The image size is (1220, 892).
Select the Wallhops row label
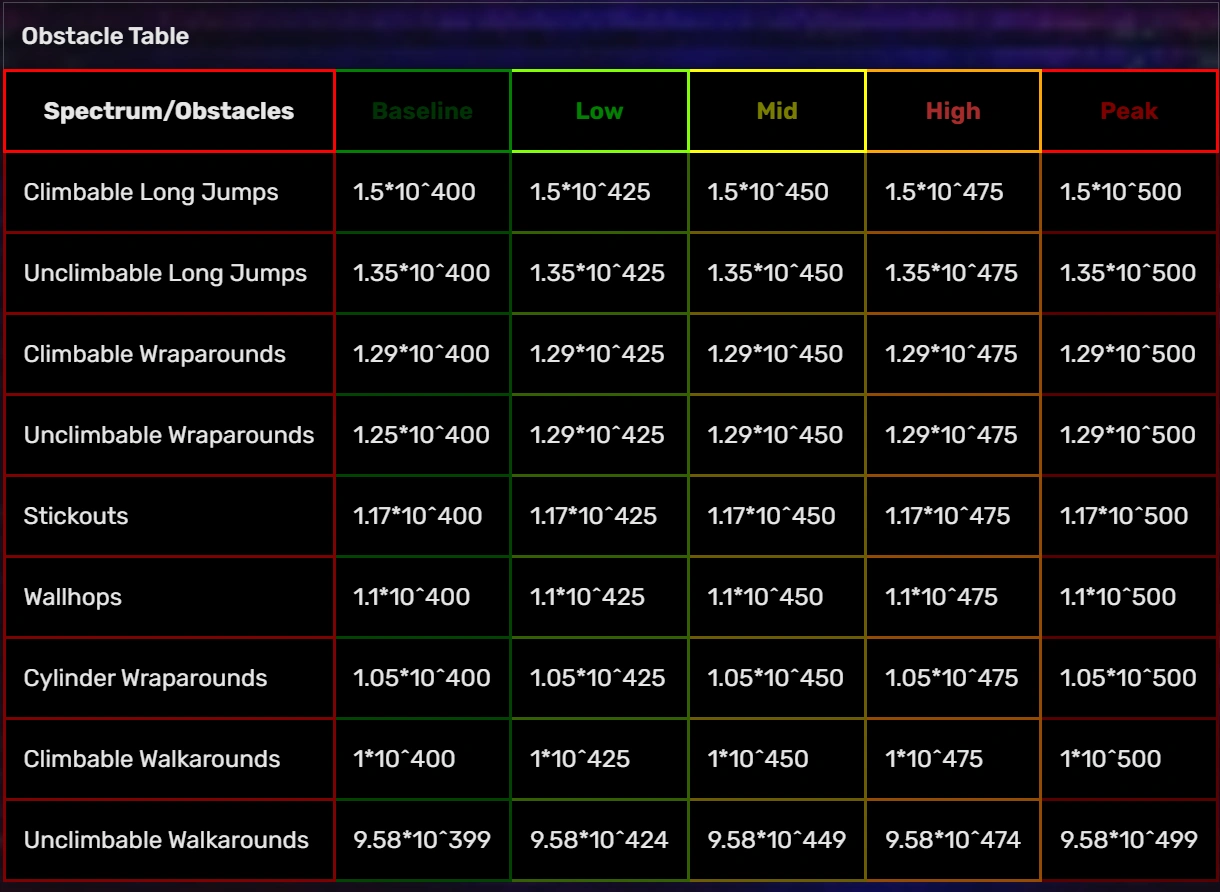click(73, 597)
